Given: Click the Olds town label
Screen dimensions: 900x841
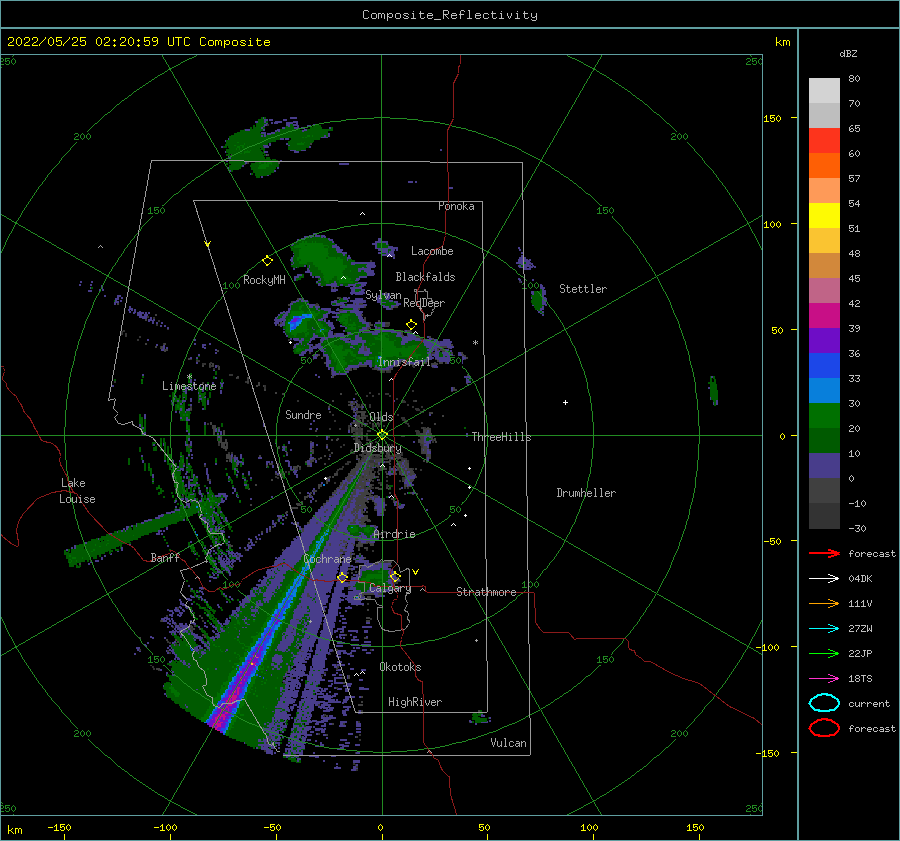Looking at the screenshot, I should pyautogui.click(x=381, y=417).
